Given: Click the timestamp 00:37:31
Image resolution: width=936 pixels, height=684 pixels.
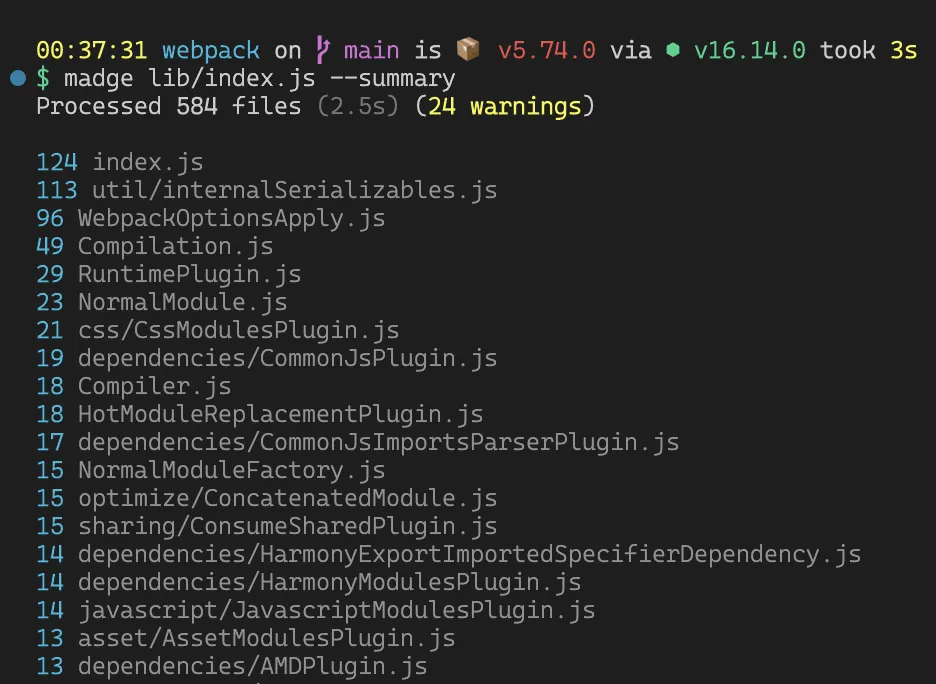Looking at the screenshot, I should [91, 50].
